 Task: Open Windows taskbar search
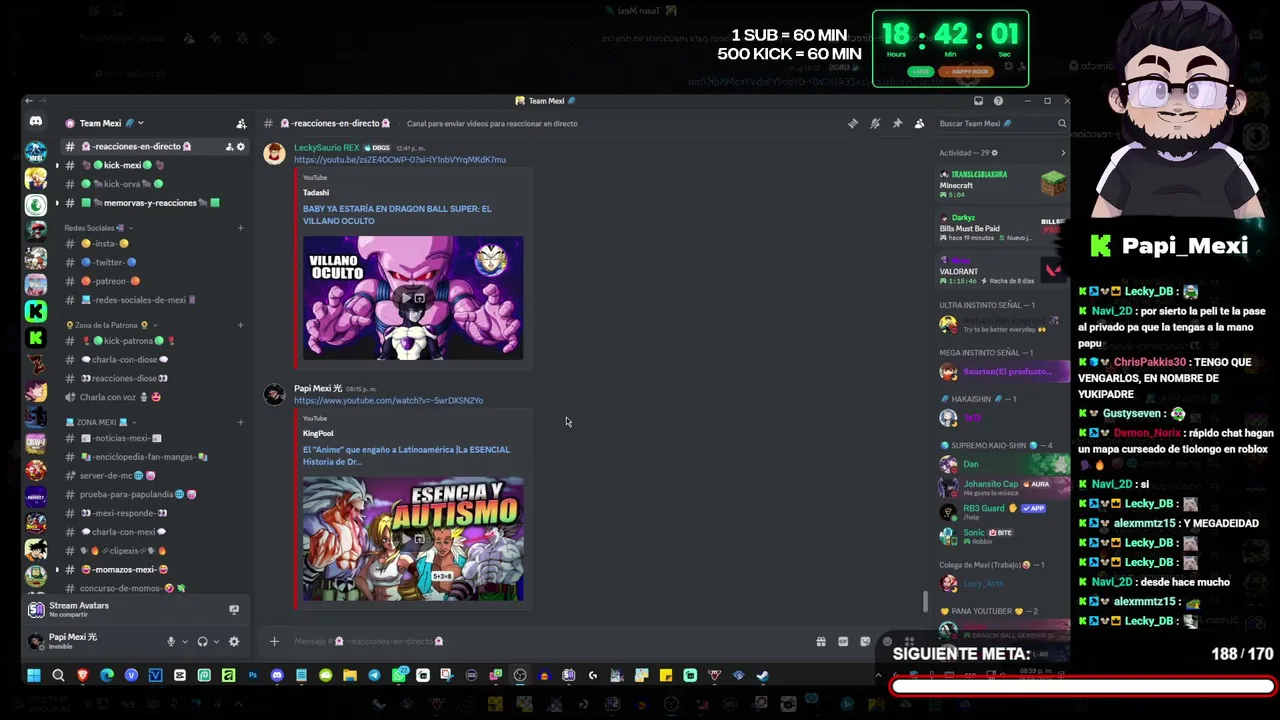point(58,675)
